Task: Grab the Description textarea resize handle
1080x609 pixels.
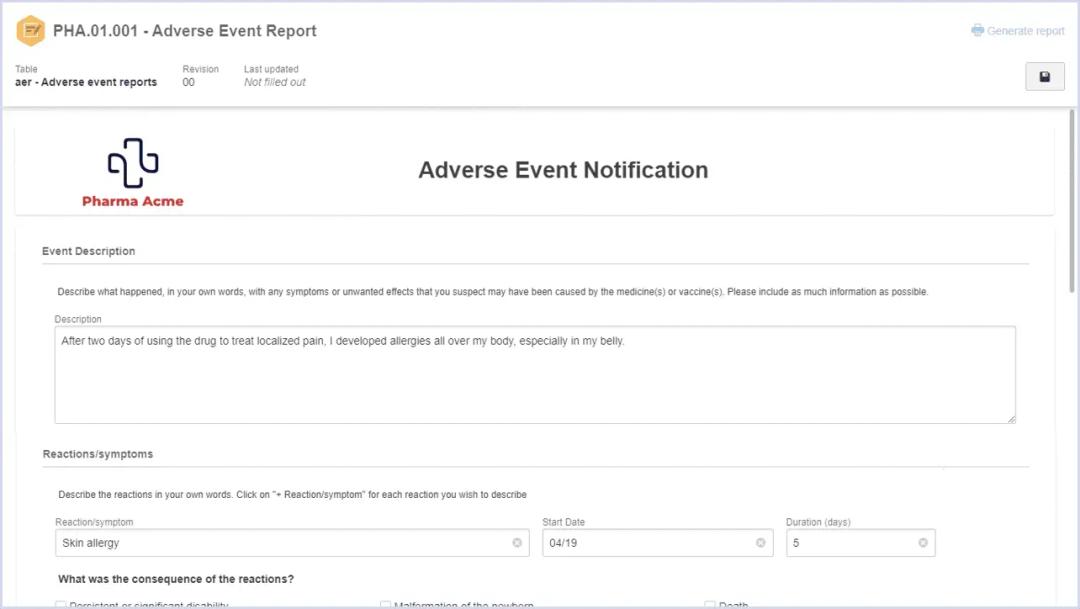Action: [1011, 418]
